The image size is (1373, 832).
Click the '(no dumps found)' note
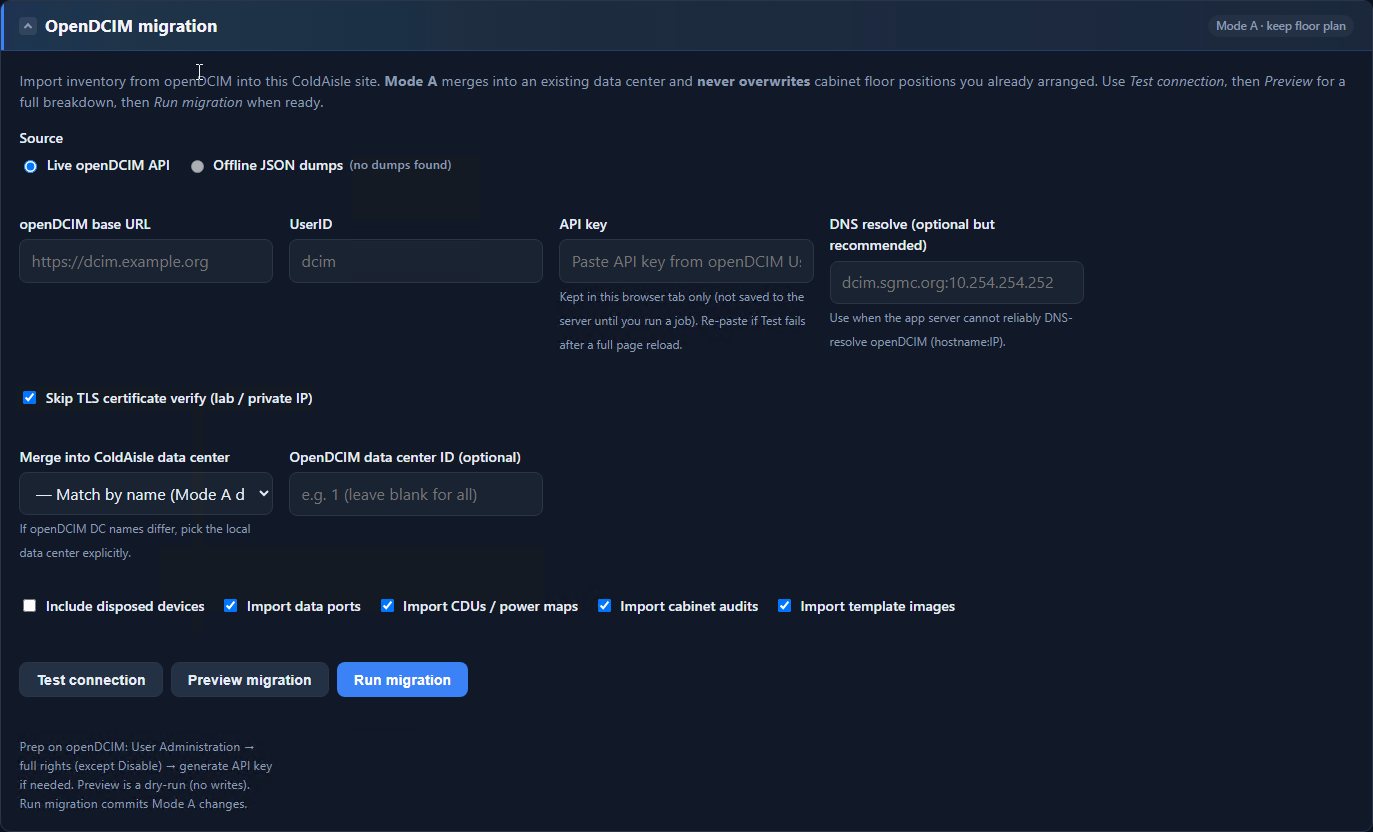point(400,165)
